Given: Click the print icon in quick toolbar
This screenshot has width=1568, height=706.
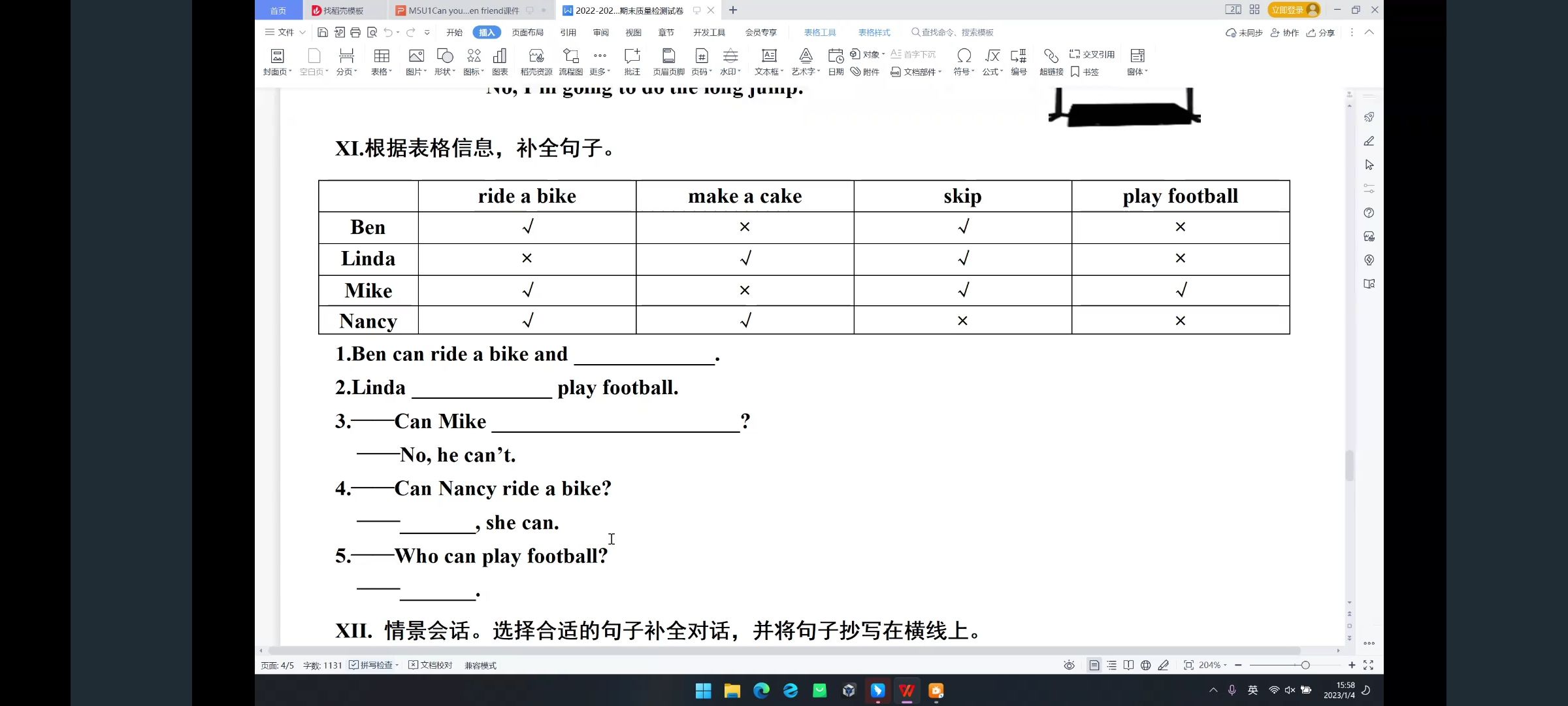Looking at the screenshot, I should pos(355,32).
